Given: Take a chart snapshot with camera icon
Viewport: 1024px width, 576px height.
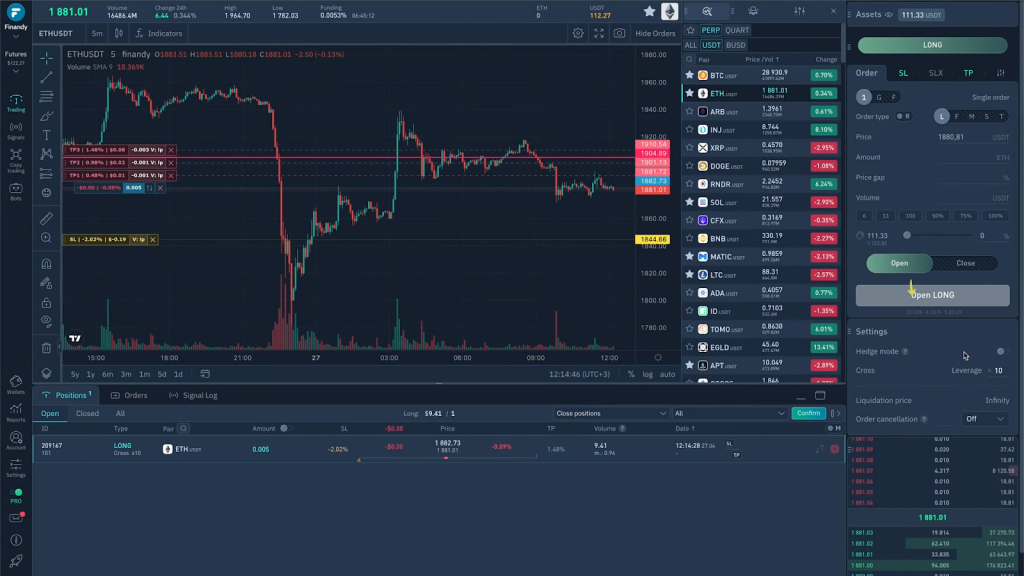Looking at the screenshot, I should (x=619, y=33).
